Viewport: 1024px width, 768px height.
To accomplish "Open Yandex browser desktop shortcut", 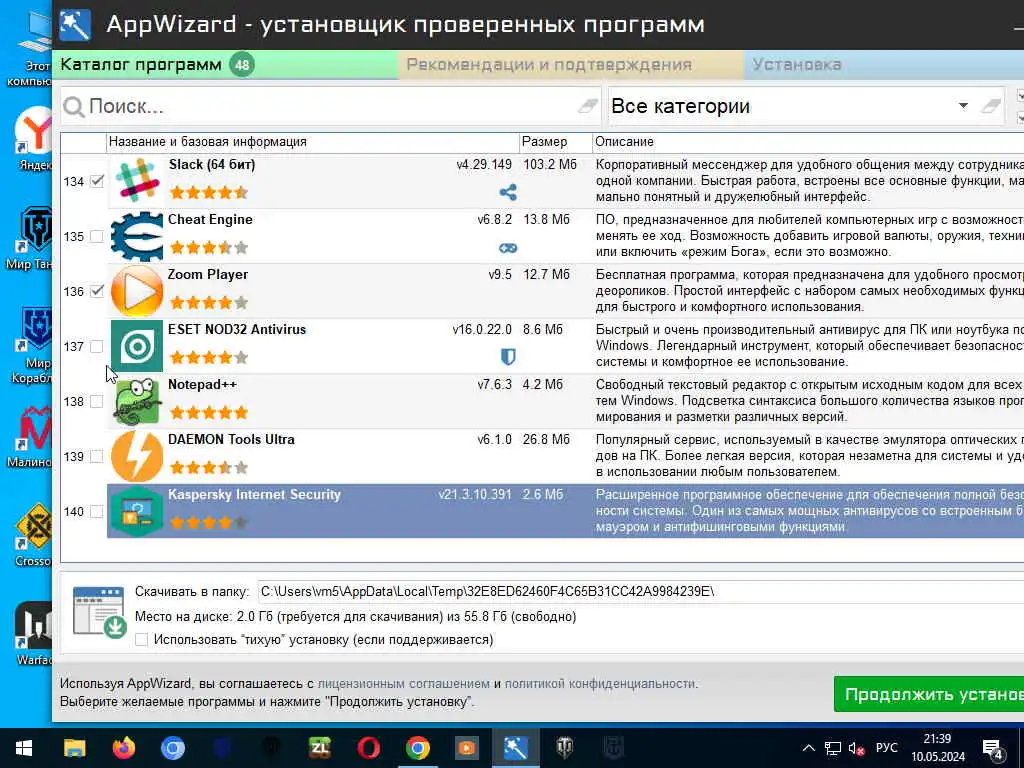I will 34,138.
